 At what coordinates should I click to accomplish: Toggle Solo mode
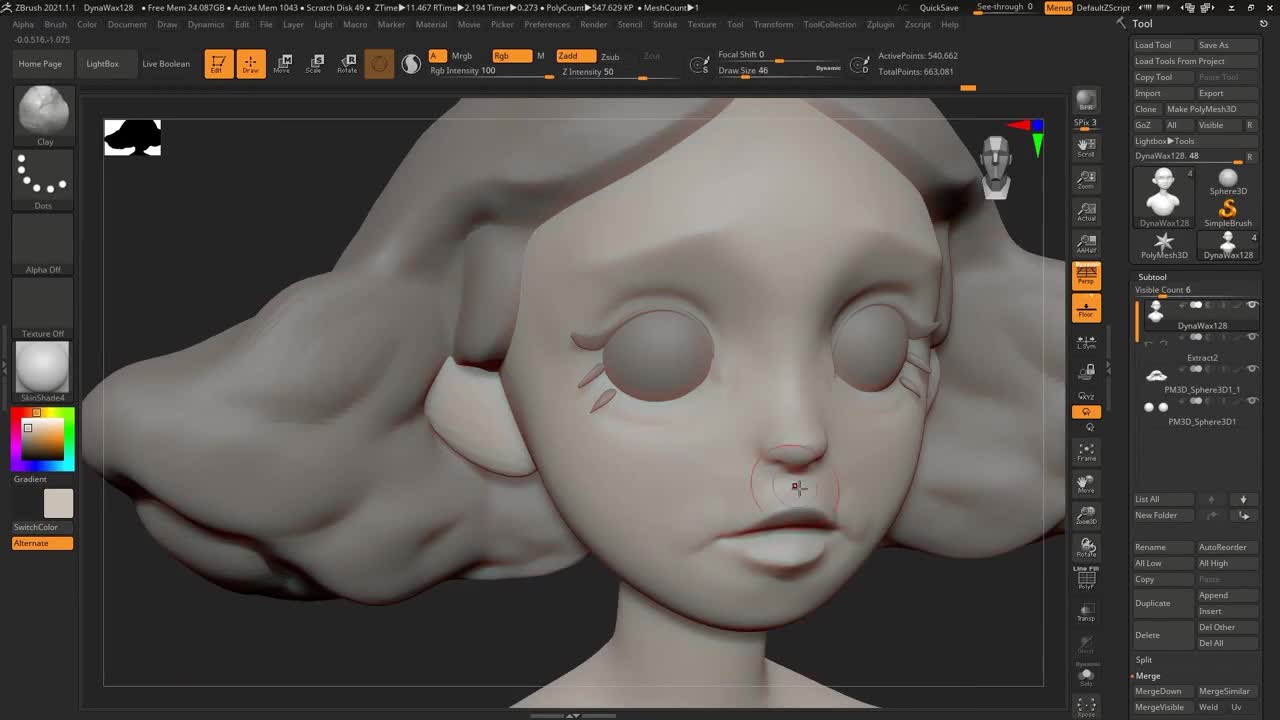pos(1086,676)
